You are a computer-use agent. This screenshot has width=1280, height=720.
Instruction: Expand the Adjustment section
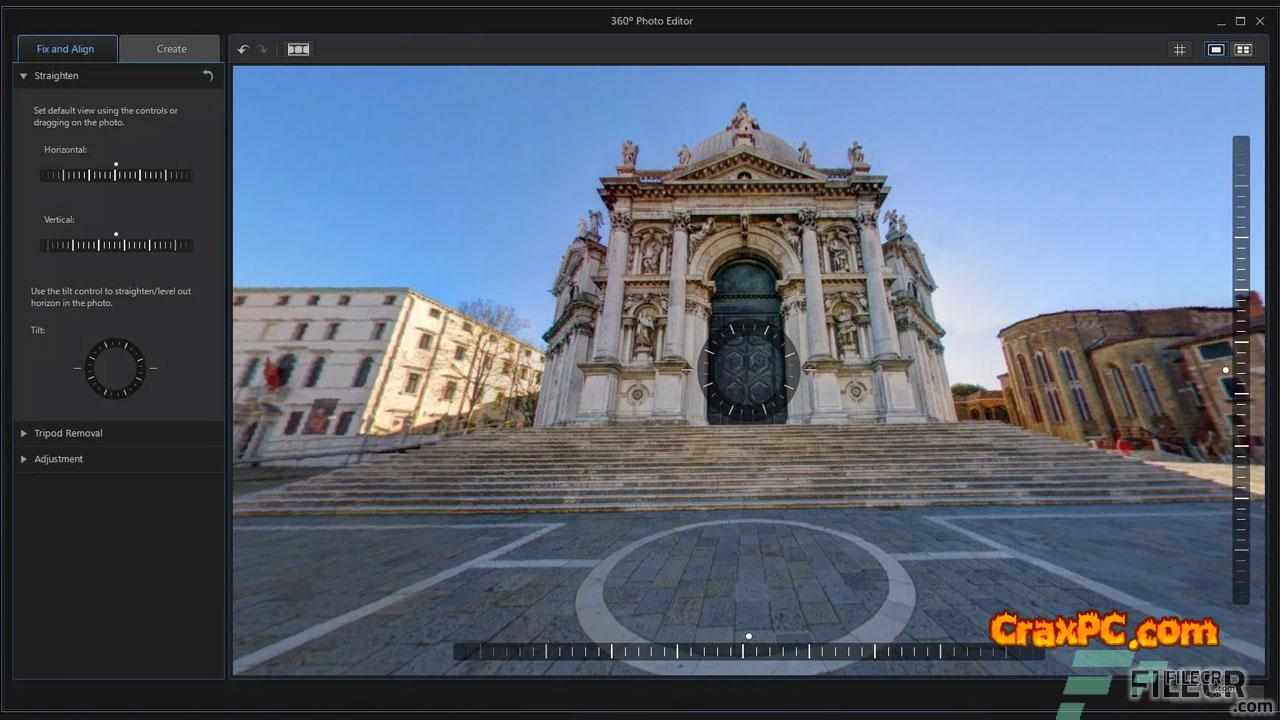[x=23, y=459]
